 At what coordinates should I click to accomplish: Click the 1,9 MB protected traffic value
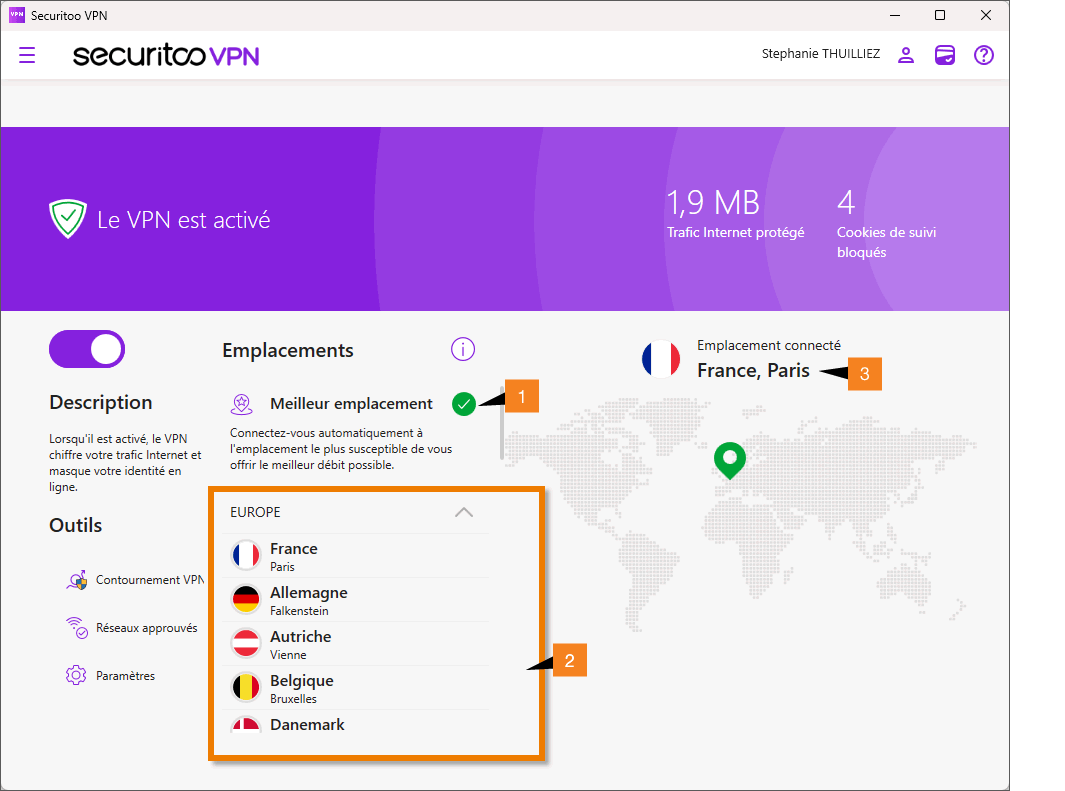713,202
